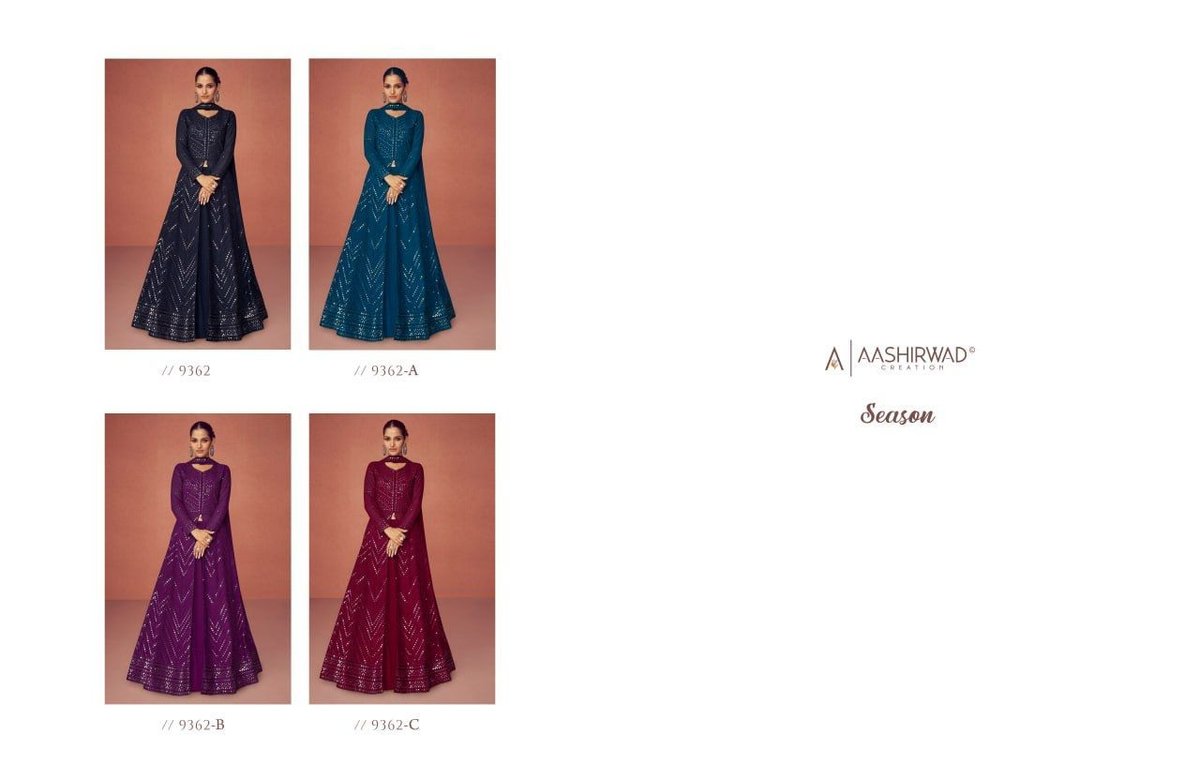Click the Aashirwad triangular 'A' logo icon
The height and width of the screenshot is (763, 1200).
(x=834, y=358)
